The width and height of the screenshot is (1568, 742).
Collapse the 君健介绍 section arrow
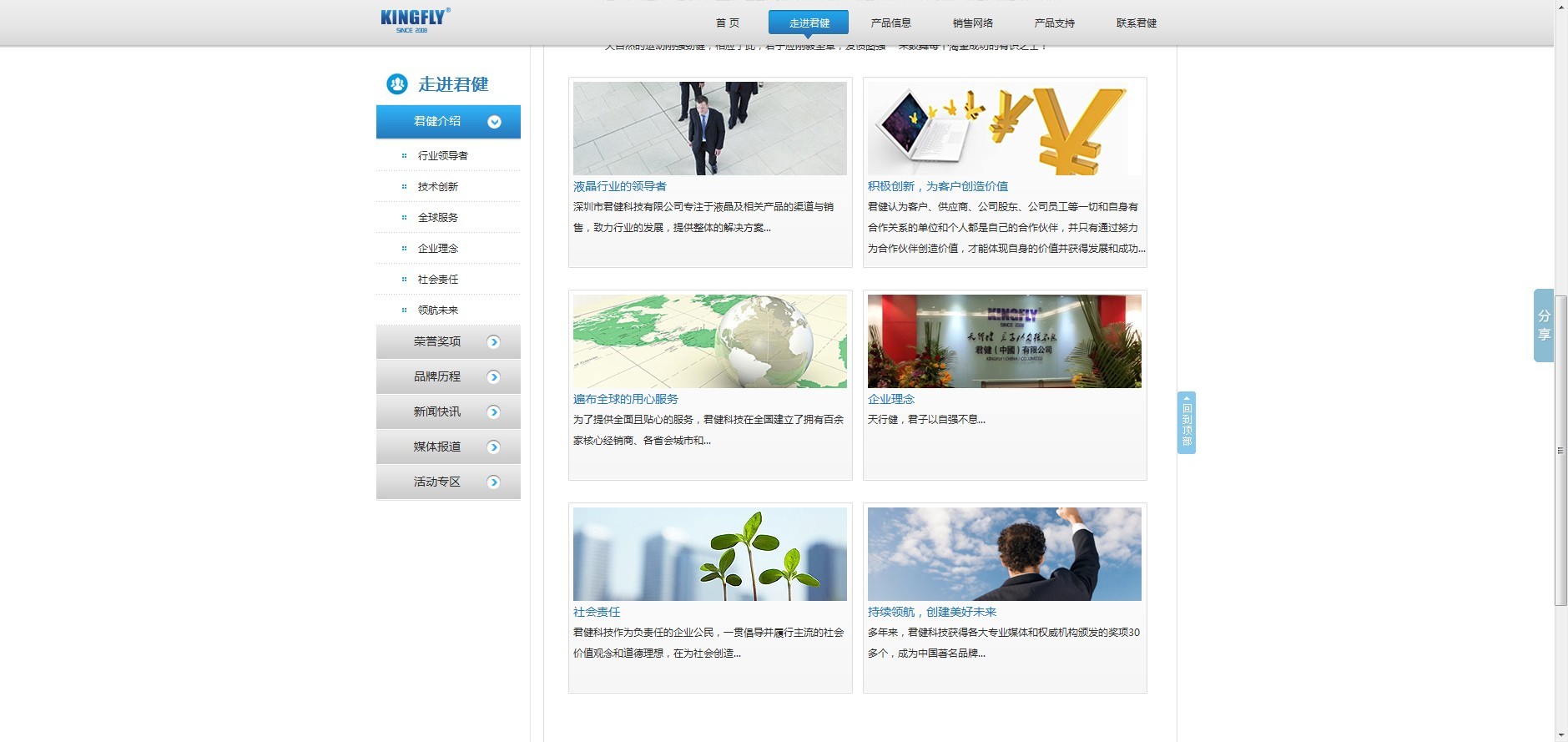494,122
